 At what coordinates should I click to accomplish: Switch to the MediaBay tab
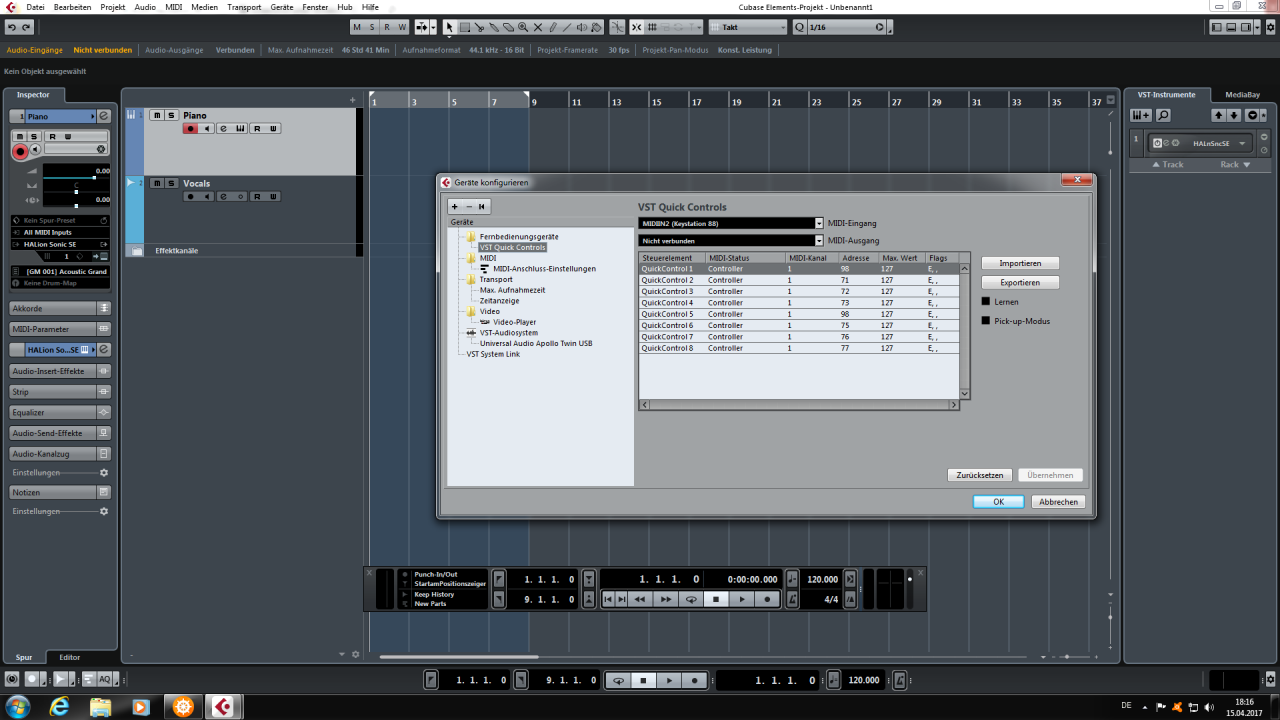1243,94
